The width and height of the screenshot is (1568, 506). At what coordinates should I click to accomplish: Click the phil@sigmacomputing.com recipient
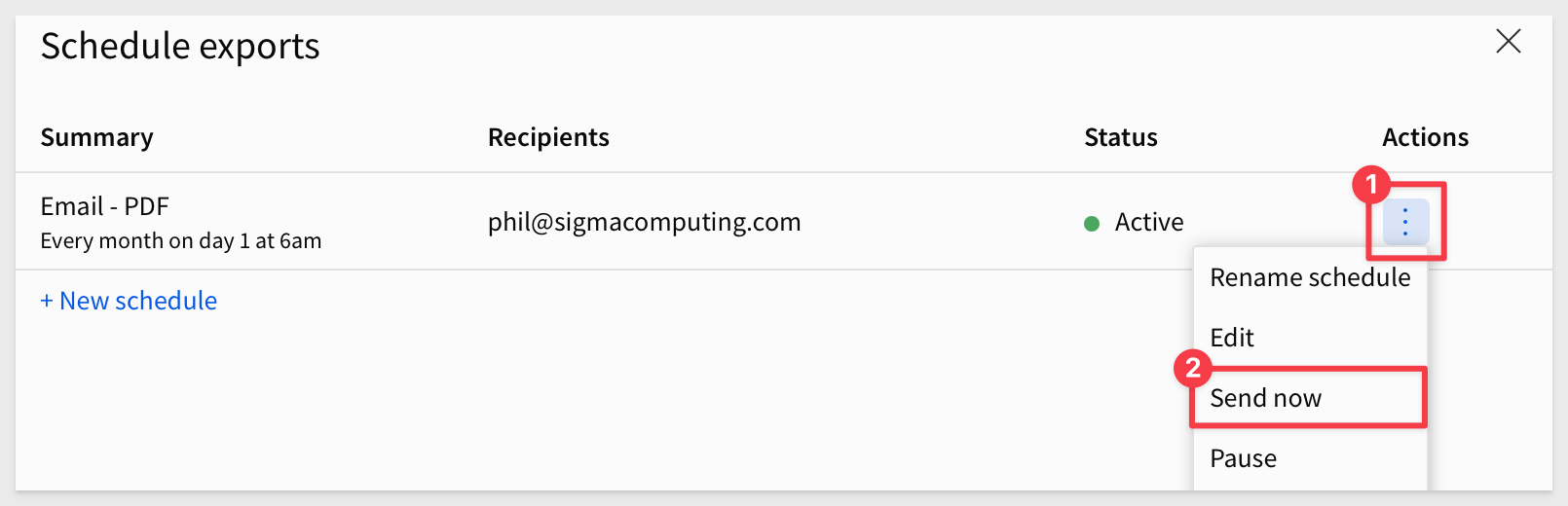(645, 222)
